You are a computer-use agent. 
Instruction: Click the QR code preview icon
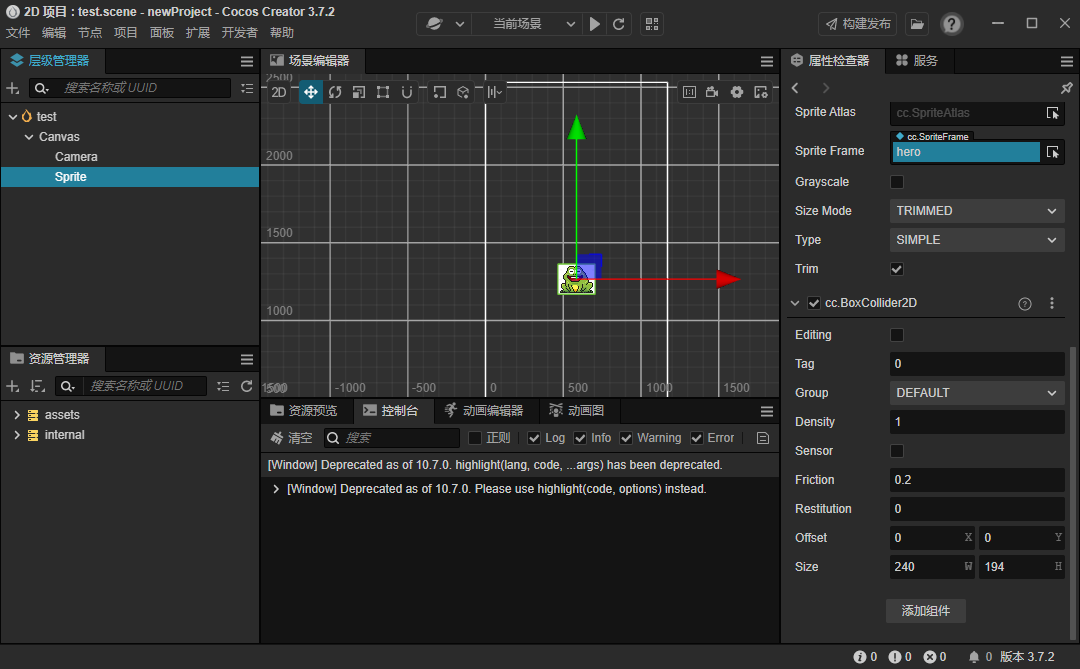coord(652,24)
